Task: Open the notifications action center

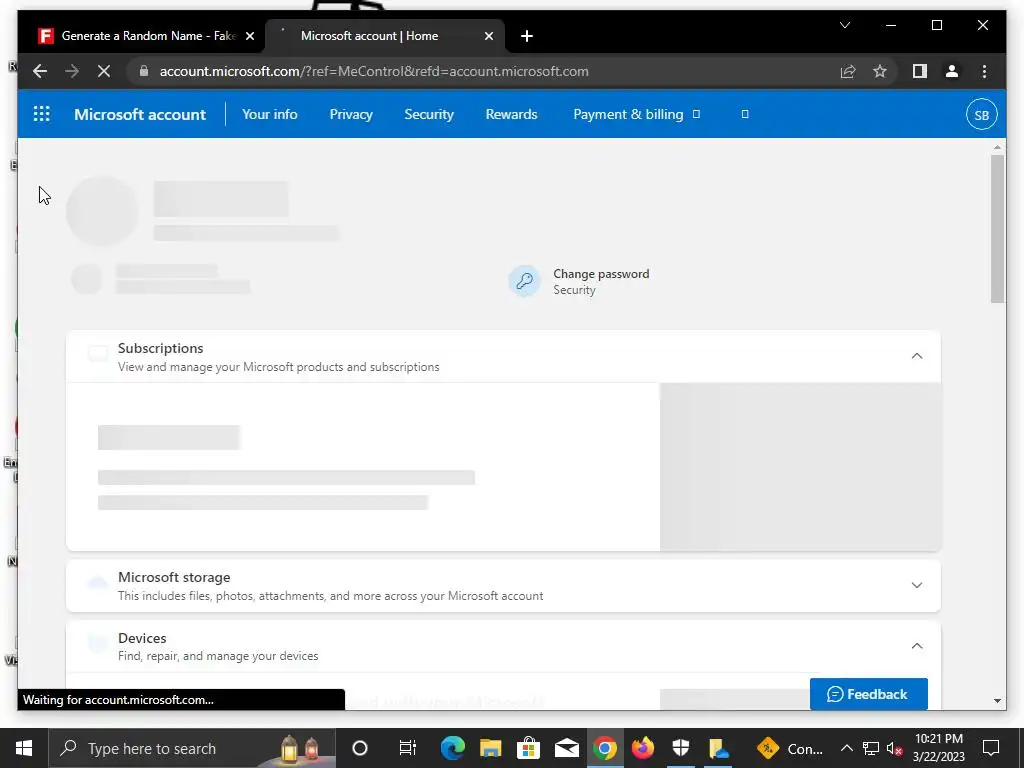Action: coord(991,748)
